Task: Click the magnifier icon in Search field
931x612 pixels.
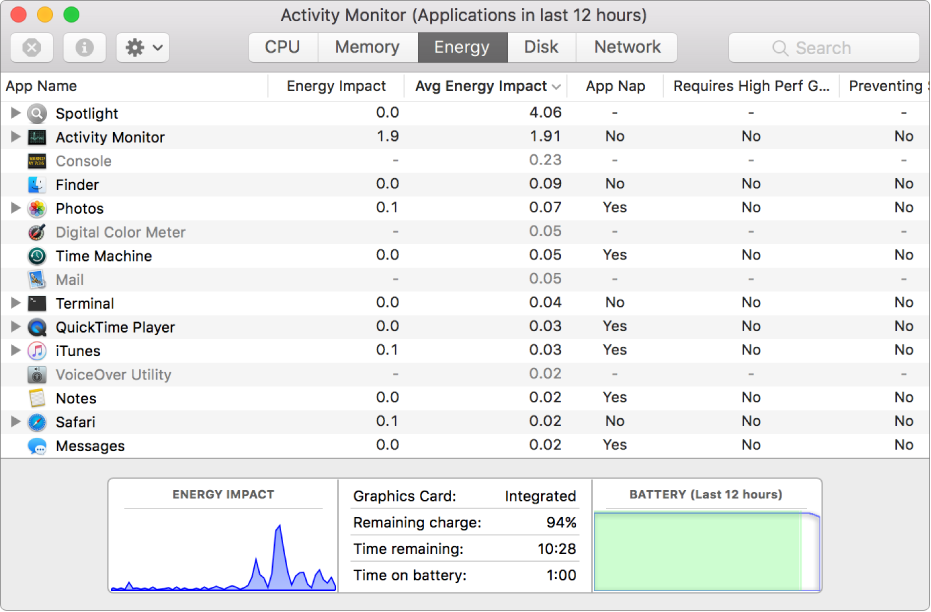Action: 780,48
